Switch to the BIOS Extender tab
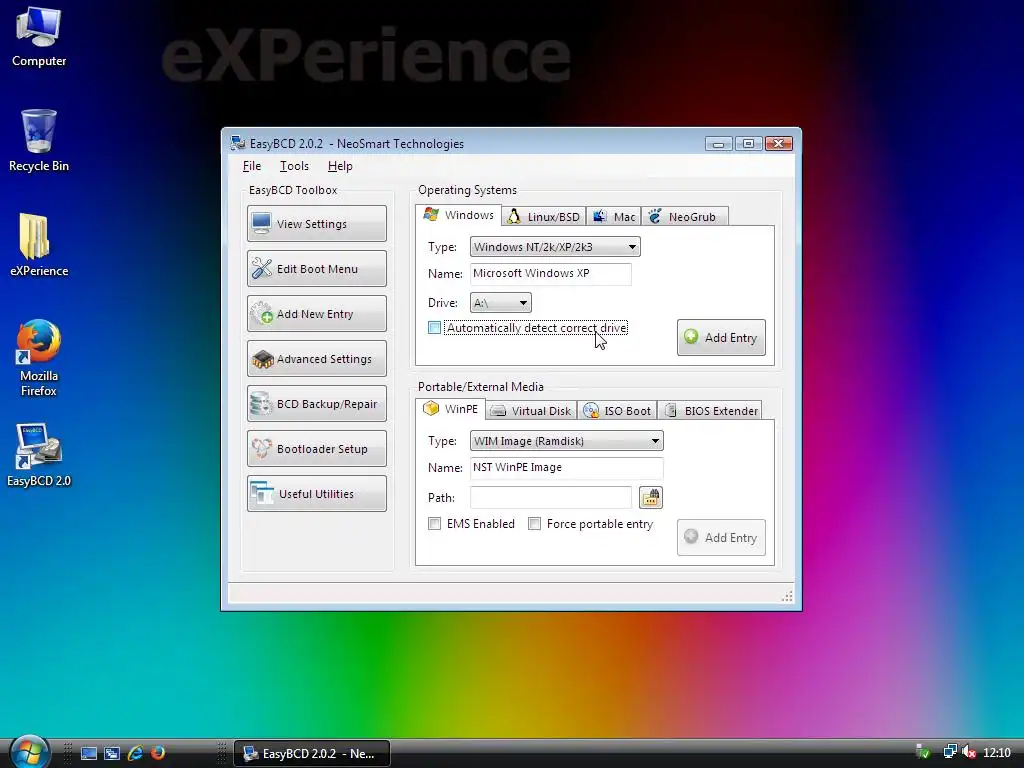The width and height of the screenshot is (1024, 768). pyautogui.click(x=710, y=411)
